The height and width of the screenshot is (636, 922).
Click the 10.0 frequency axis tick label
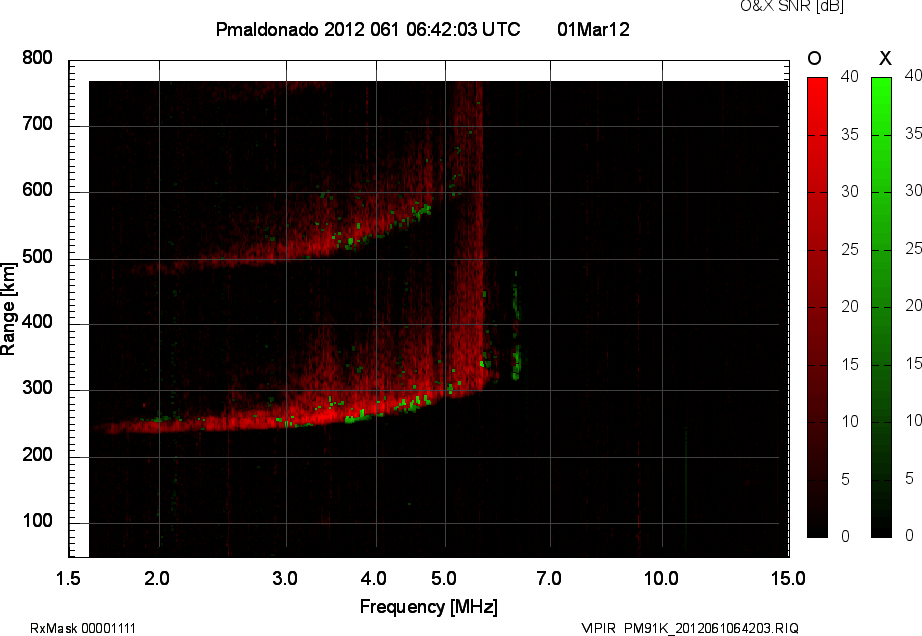660,578
